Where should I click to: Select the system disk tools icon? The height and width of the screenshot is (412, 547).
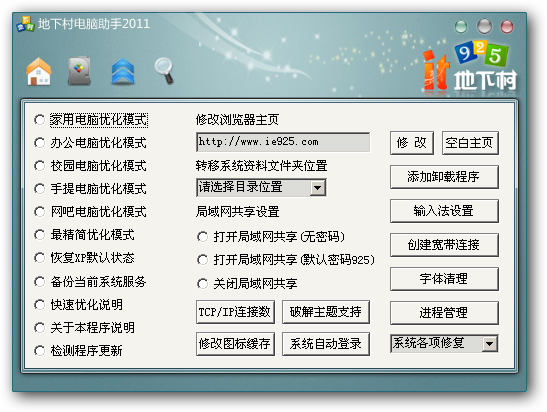click(79, 71)
